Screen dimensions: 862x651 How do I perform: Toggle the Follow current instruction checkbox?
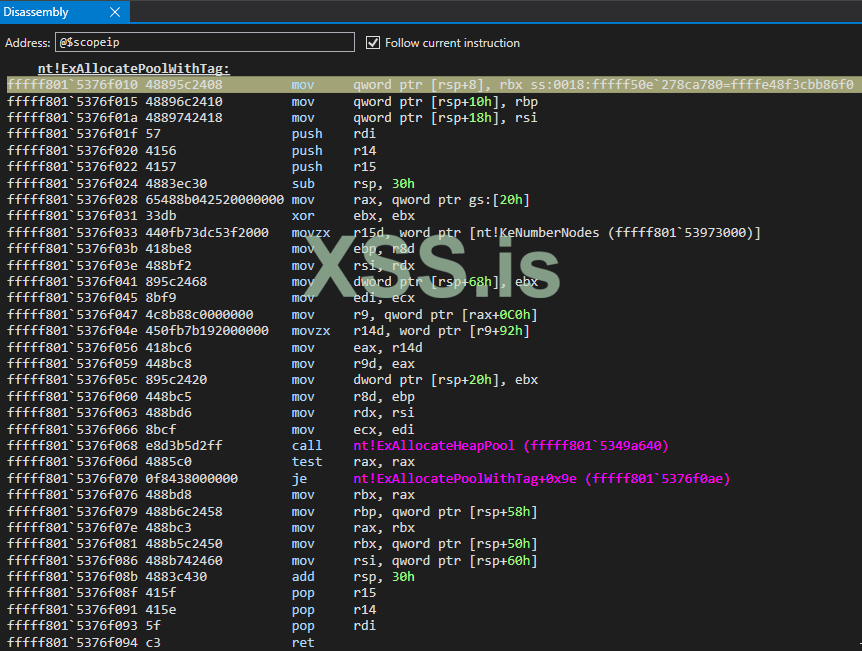point(373,43)
